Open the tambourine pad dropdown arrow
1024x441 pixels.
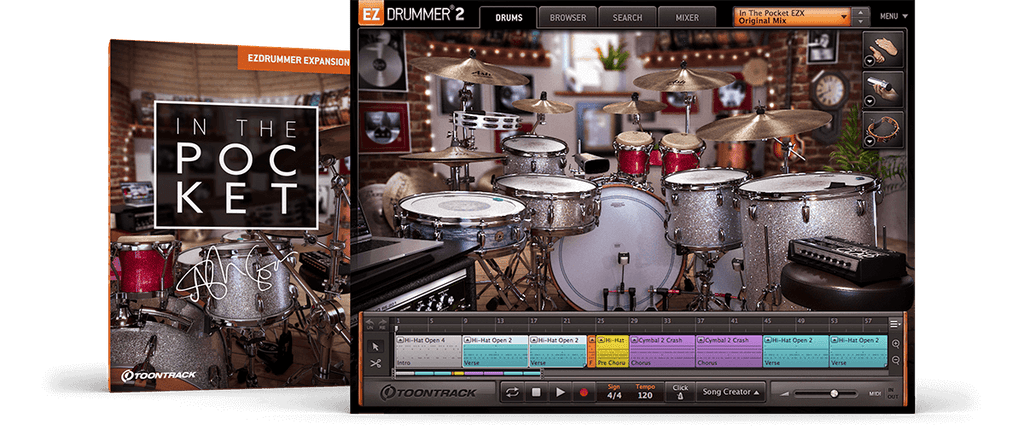pos(870,142)
